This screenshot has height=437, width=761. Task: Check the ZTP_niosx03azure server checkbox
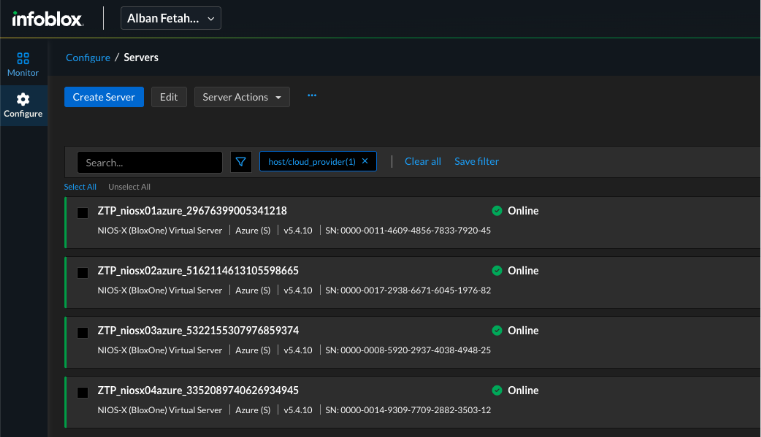click(x=83, y=333)
